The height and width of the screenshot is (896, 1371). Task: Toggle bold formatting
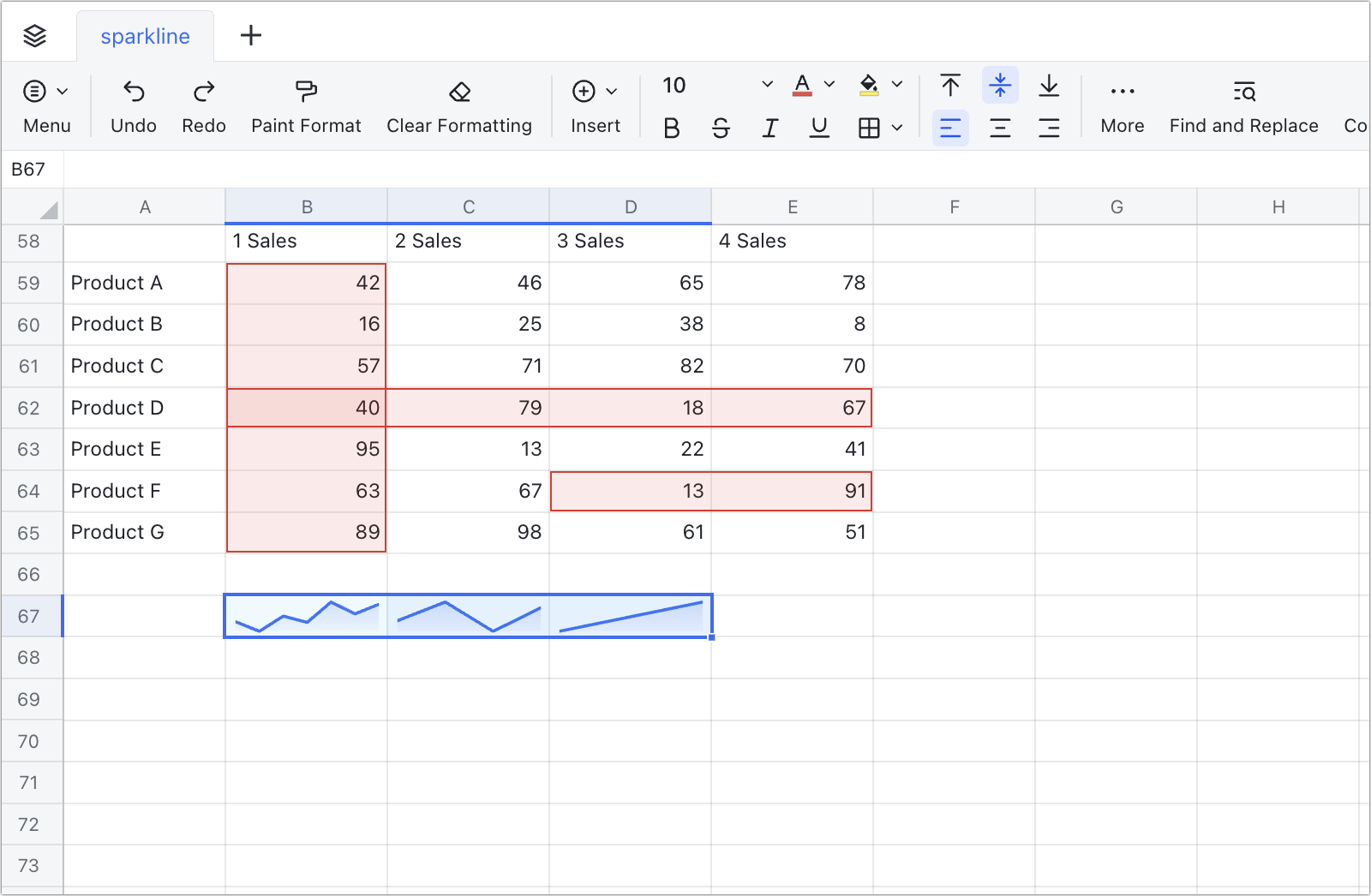coord(671,127)
